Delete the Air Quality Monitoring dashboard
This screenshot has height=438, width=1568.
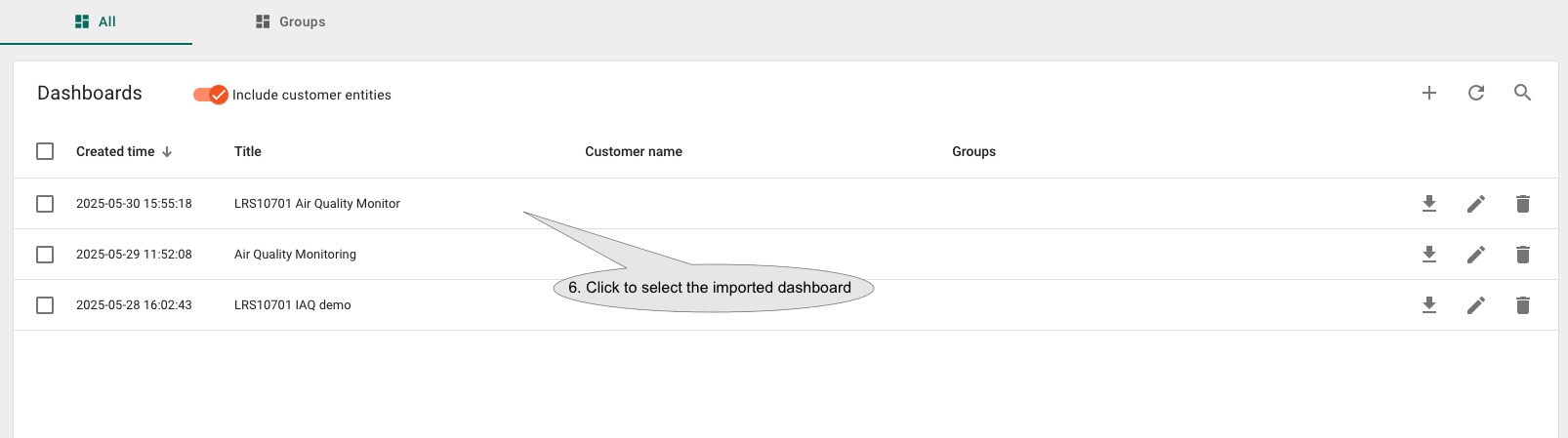[1522, 255]
